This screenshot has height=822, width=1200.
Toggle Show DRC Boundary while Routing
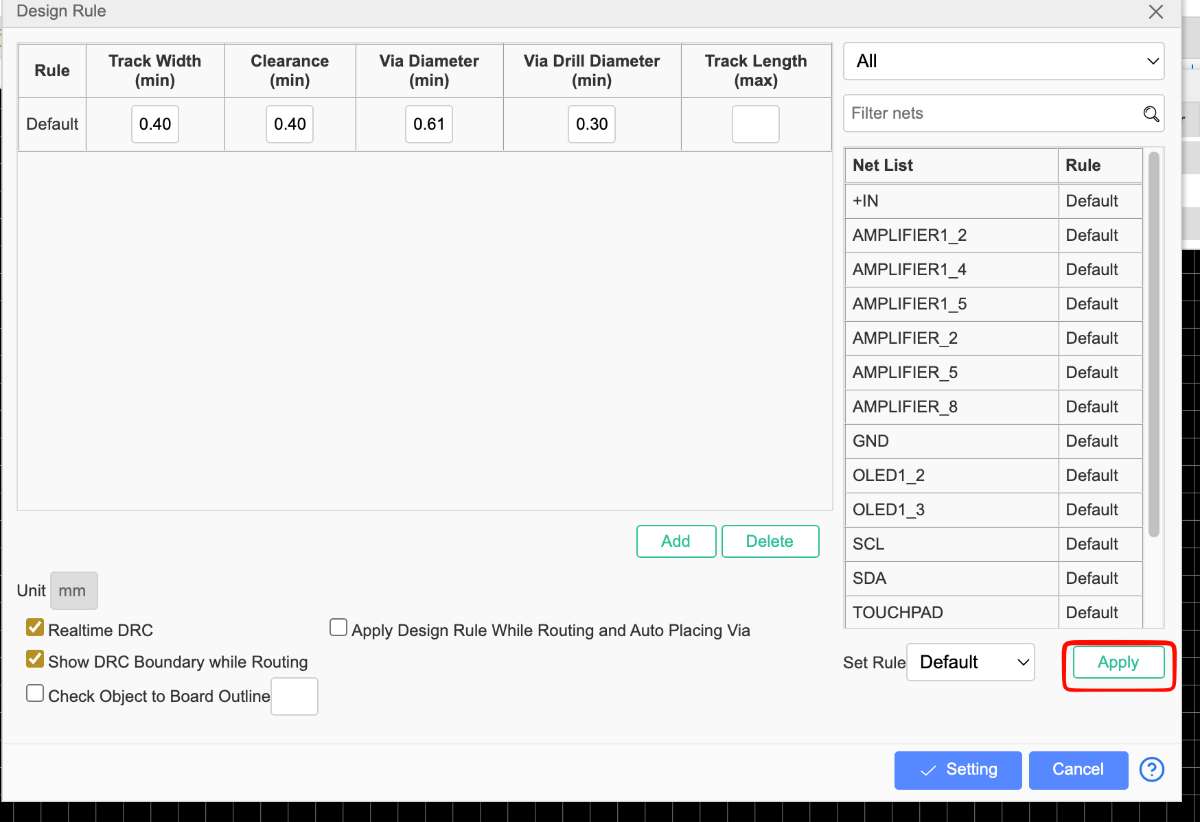click(35, 660)
